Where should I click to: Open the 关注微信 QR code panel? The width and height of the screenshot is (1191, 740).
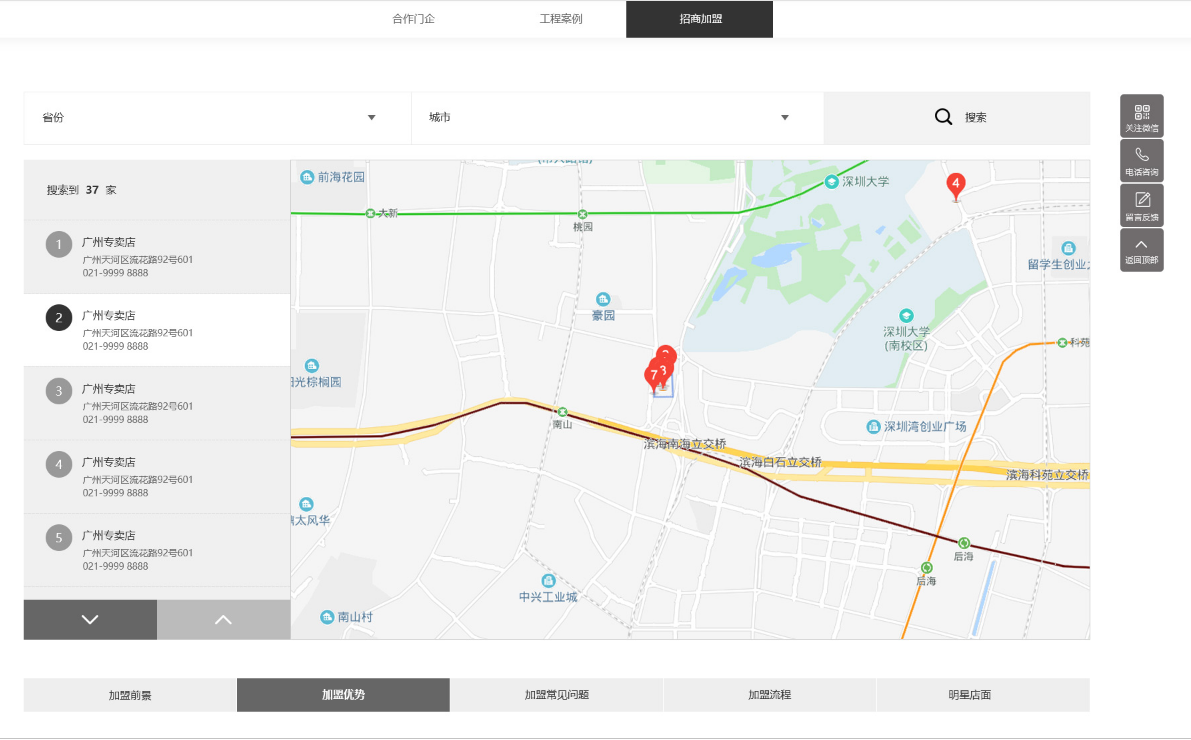(1141, 115)
